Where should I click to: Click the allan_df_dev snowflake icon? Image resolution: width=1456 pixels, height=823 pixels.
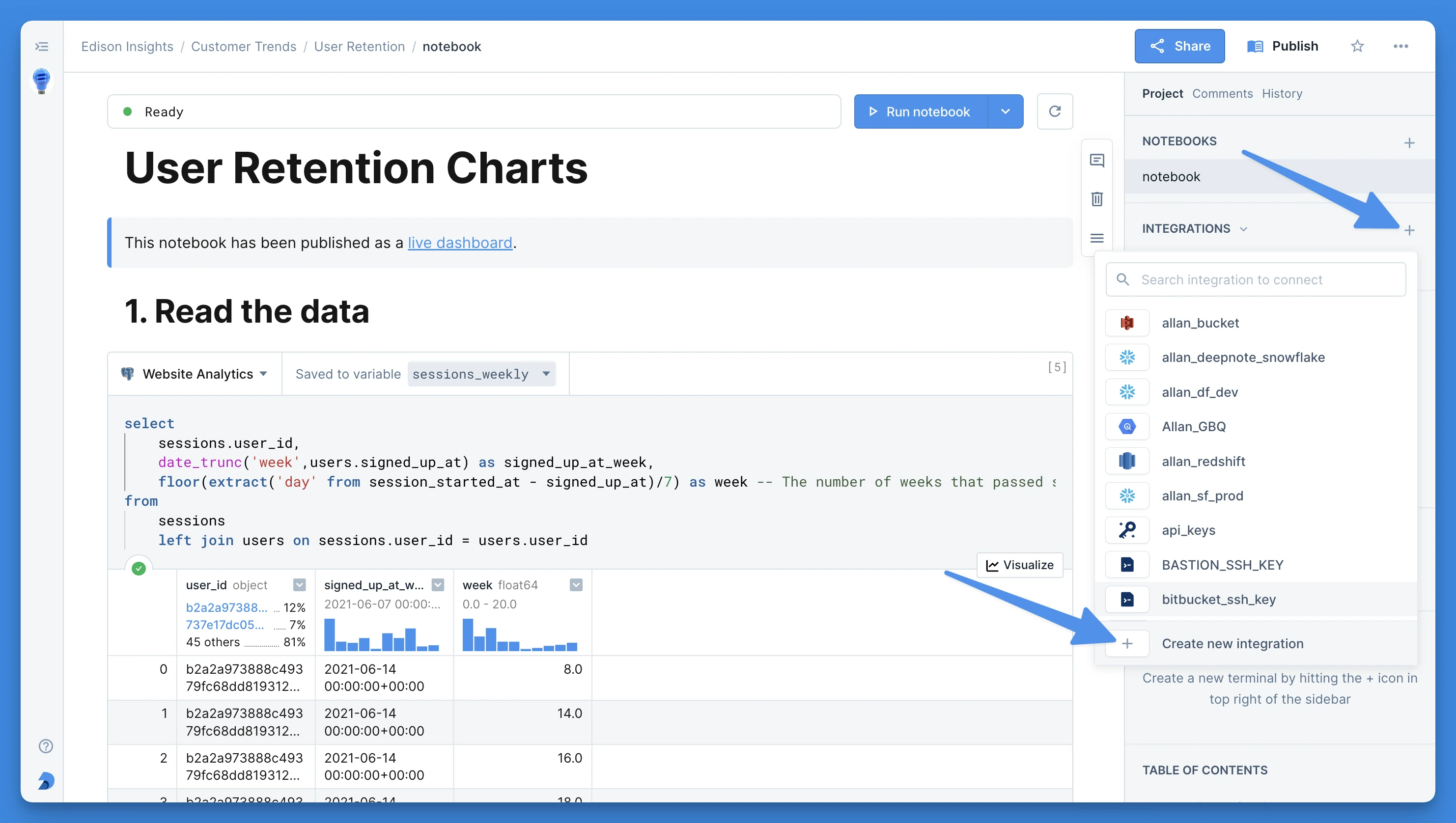coord(1127,392)
